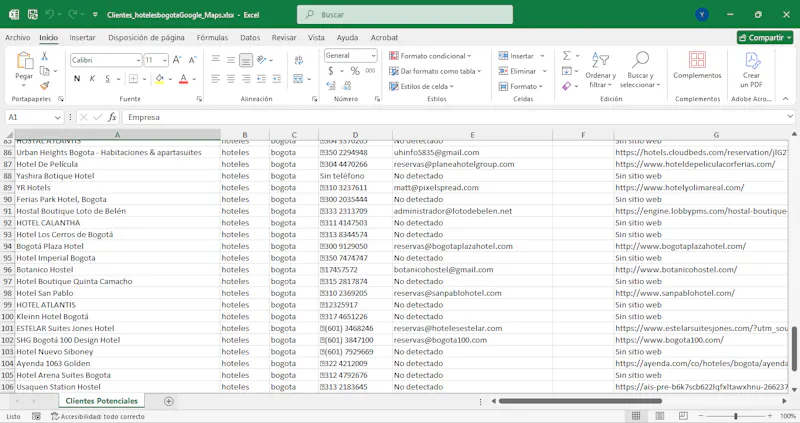Toggle underline (S) formatting
This screenshot has width=800, height=423.
(107, 79)
